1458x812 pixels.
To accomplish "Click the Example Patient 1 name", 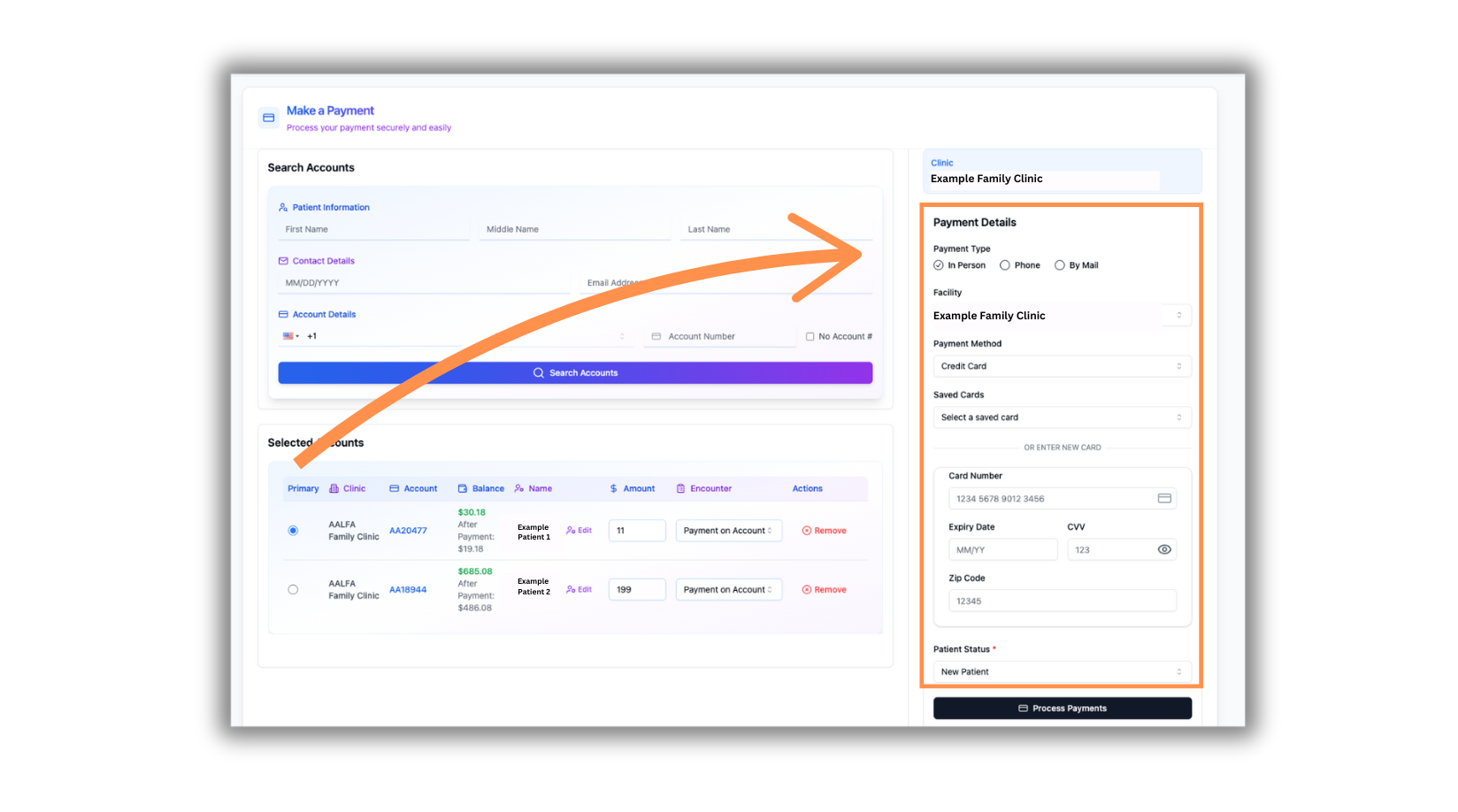I will tap(533, 532).
